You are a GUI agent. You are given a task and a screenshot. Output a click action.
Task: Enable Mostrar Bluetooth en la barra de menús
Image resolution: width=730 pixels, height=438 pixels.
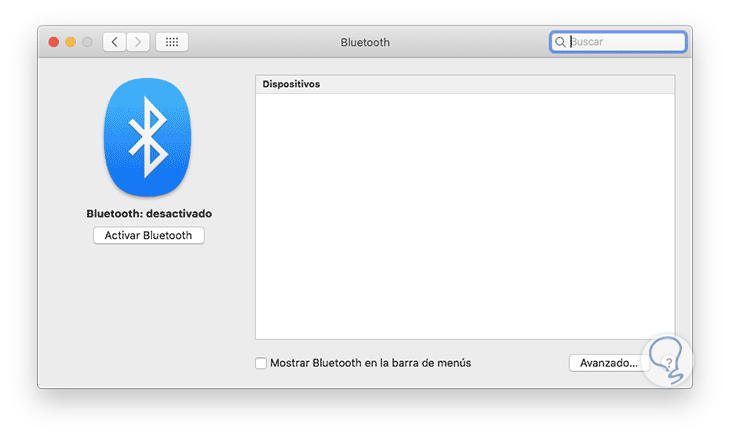pos(261,363)
